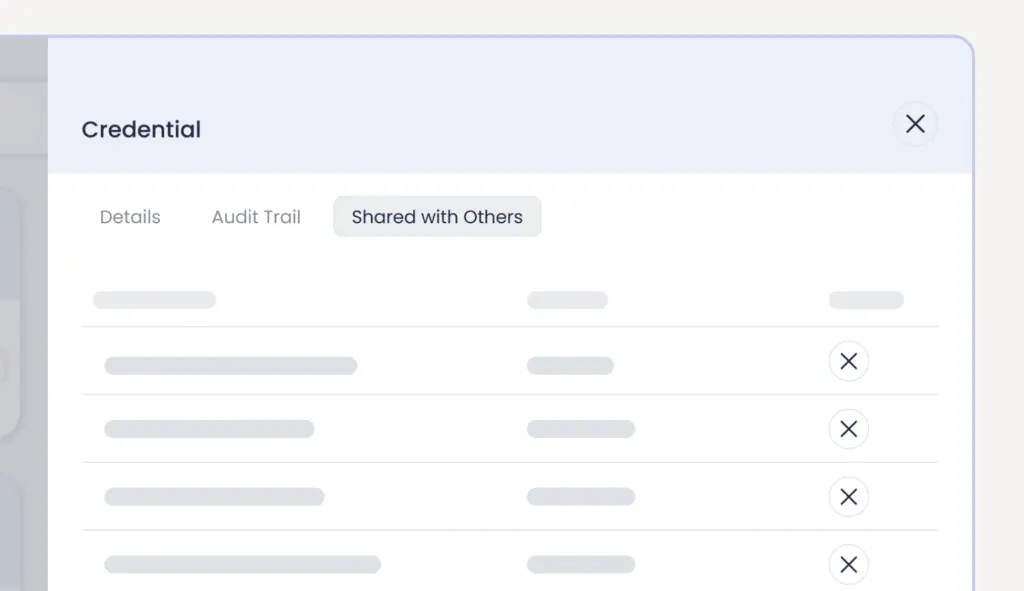This screenshot has width=1024, height=591.
Task: Click the first column header placeholder
Action: pyautogui.click(x=154, y=300)
